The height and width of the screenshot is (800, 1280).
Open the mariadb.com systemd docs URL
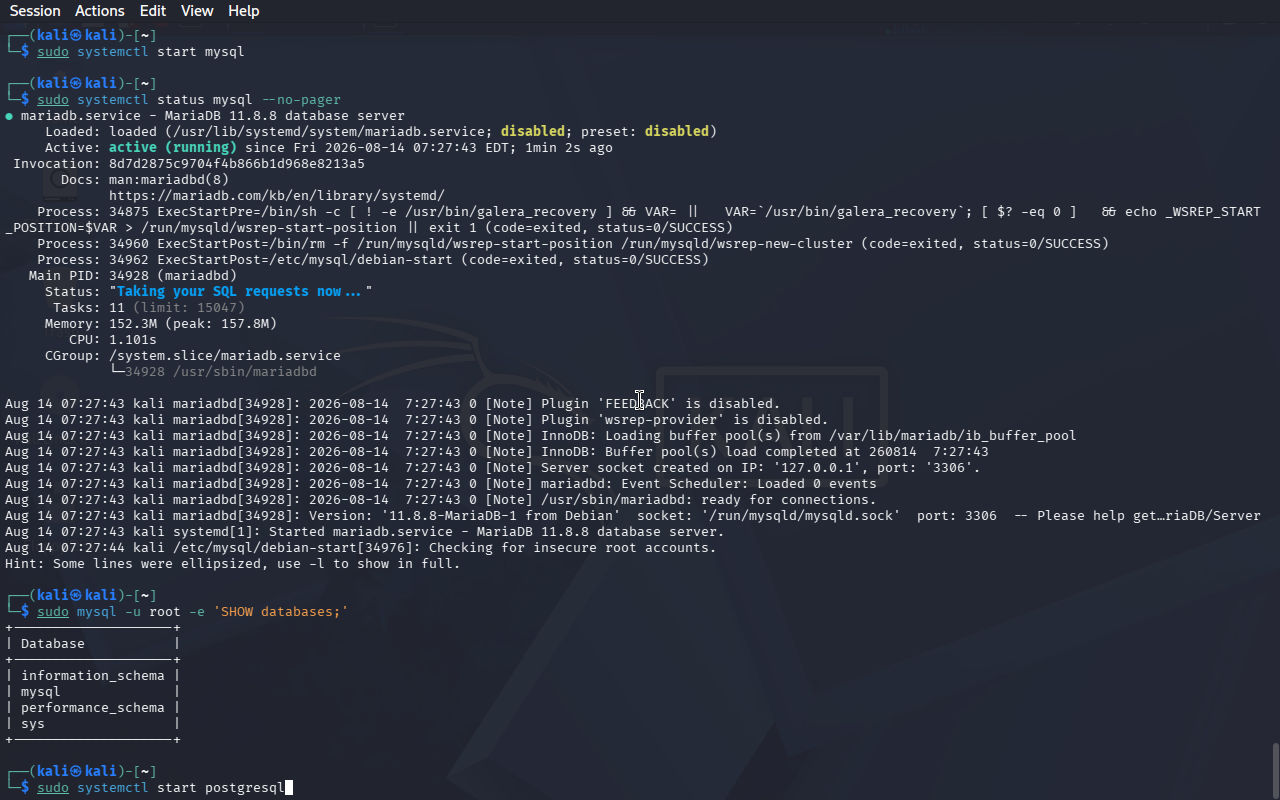click(x=277, y=196)
